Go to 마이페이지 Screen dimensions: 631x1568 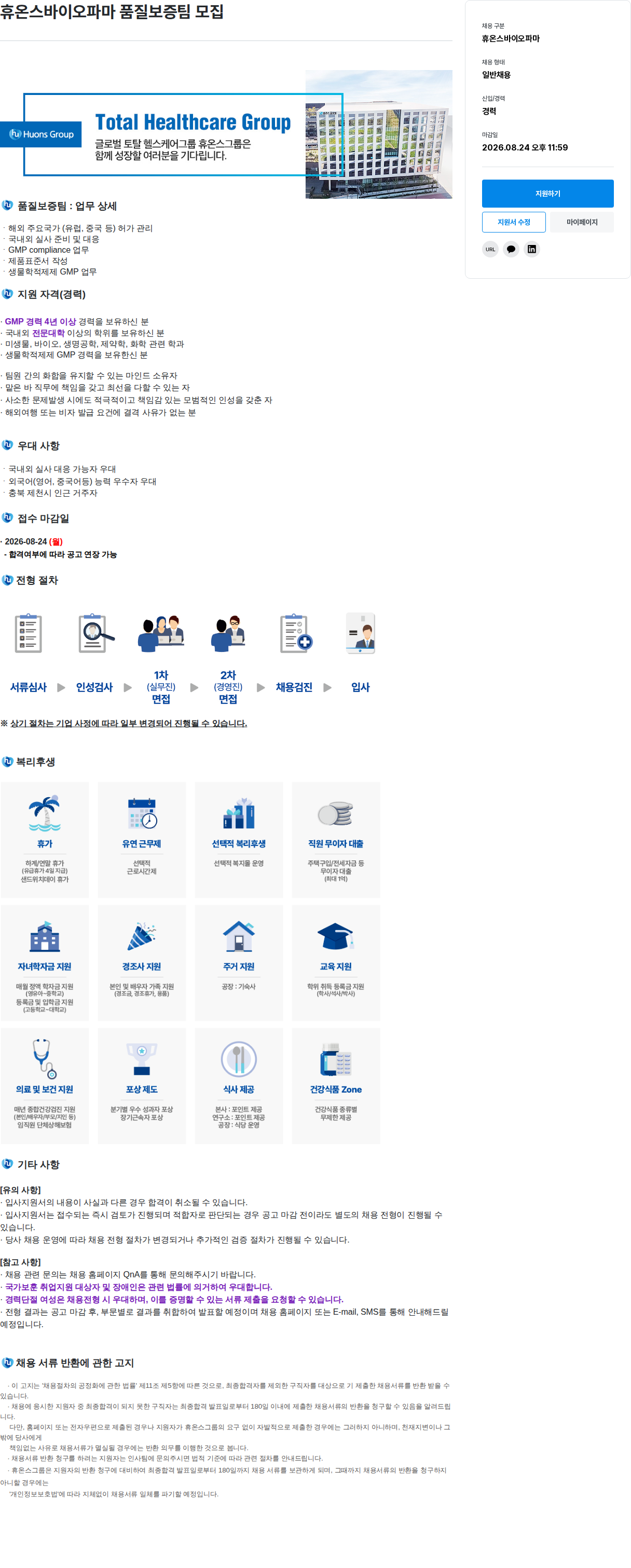tap(582, 222)
